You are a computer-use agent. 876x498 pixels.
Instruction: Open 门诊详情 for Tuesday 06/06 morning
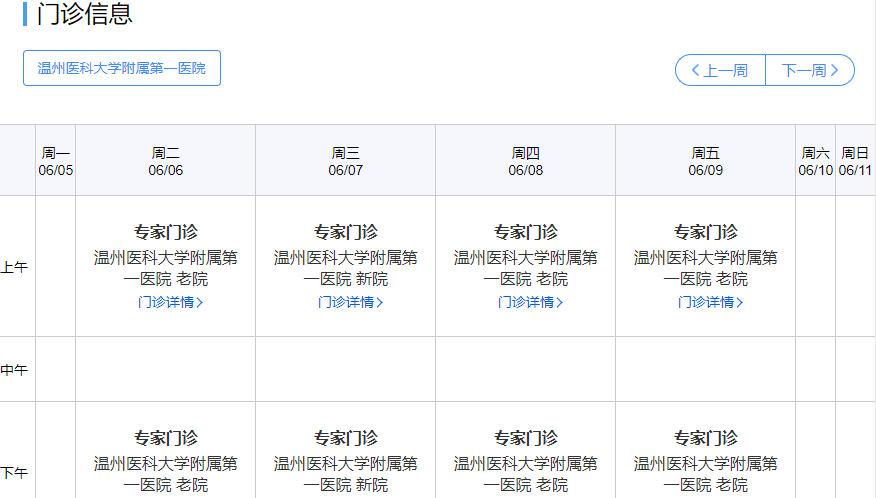click(x=170, y=302)
